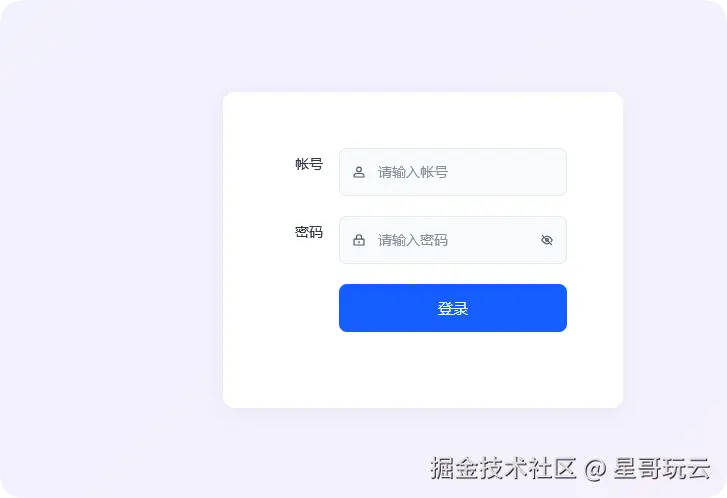Click the 请输入帐号 placeholder text

coord(413,172)
